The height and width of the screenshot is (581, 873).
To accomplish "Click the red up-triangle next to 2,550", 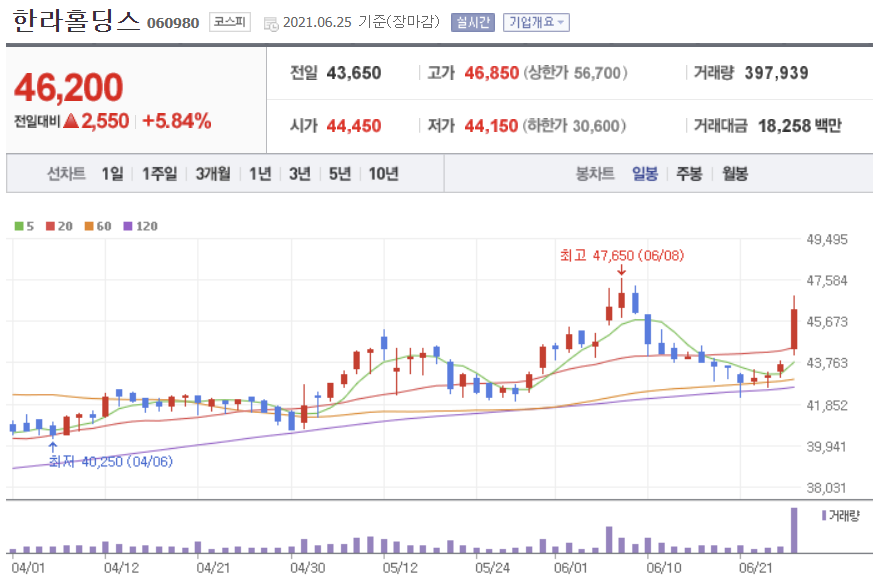I will [x=71, y=120].
